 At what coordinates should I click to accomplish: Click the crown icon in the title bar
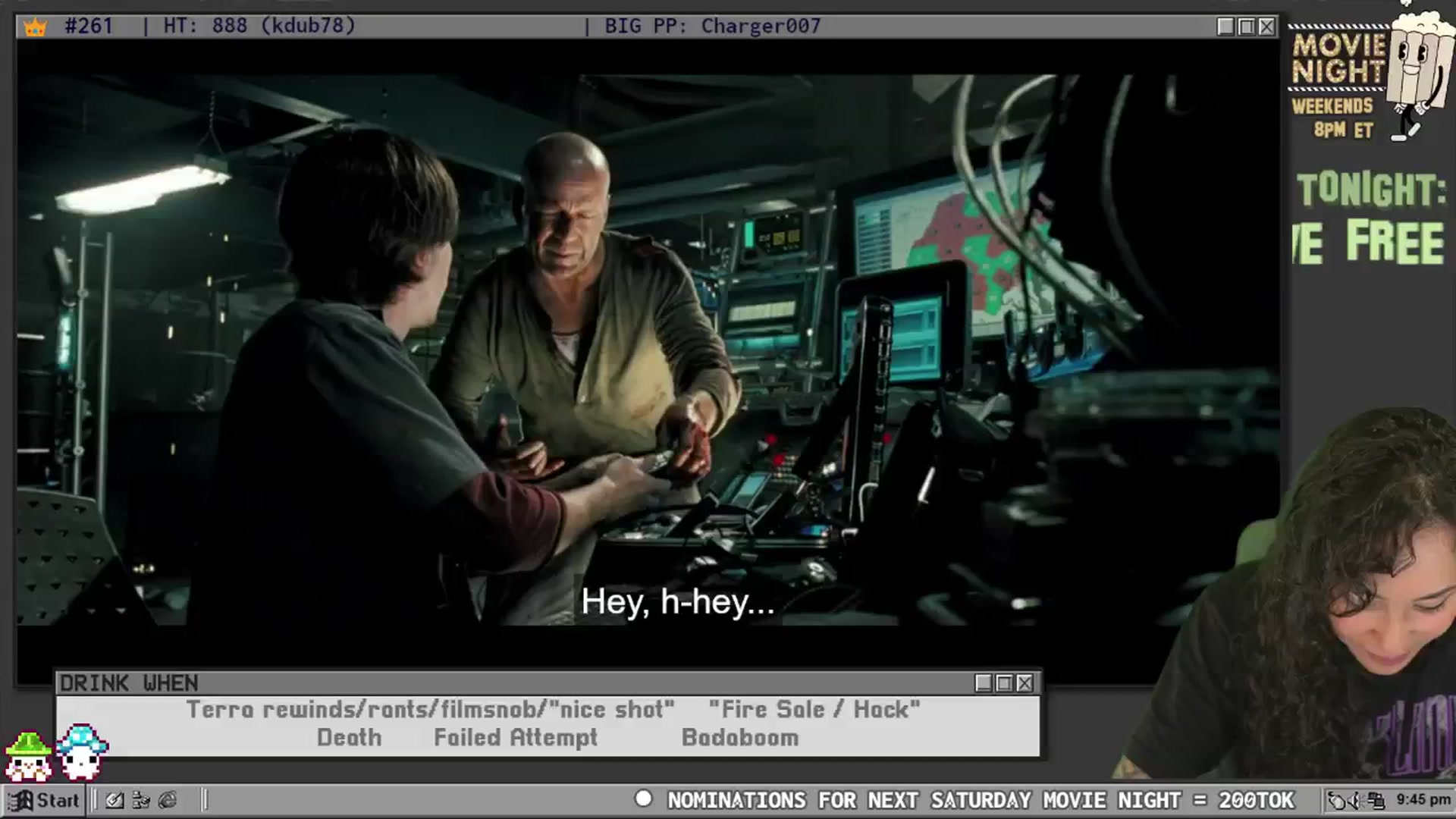(35, 27)
